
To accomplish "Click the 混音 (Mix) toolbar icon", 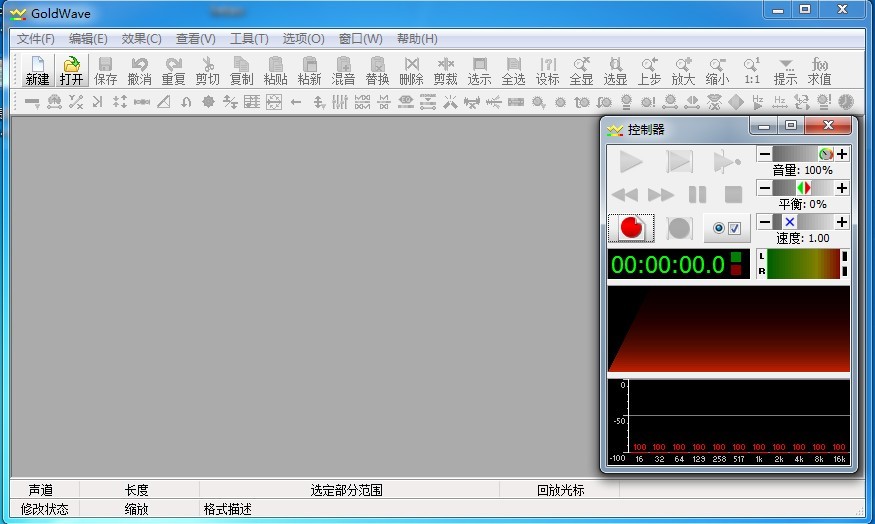I will (x=343, y=70).
